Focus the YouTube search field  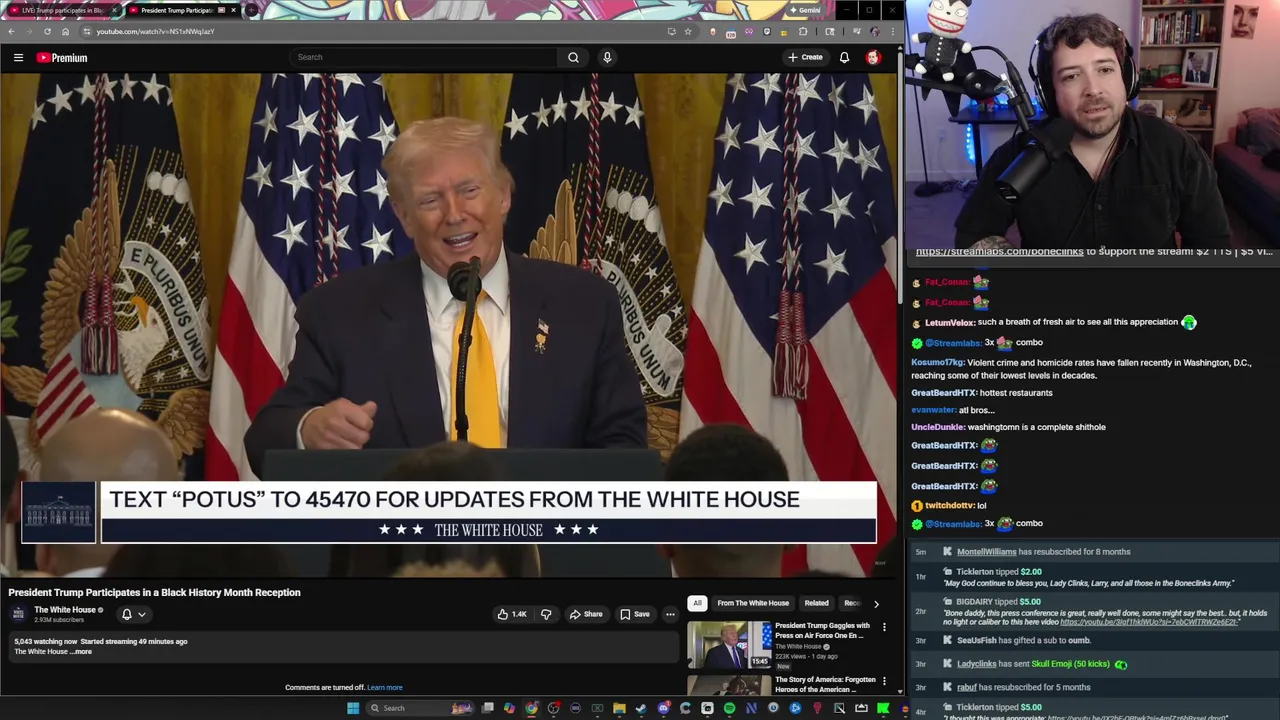click(x=425, y=57)
